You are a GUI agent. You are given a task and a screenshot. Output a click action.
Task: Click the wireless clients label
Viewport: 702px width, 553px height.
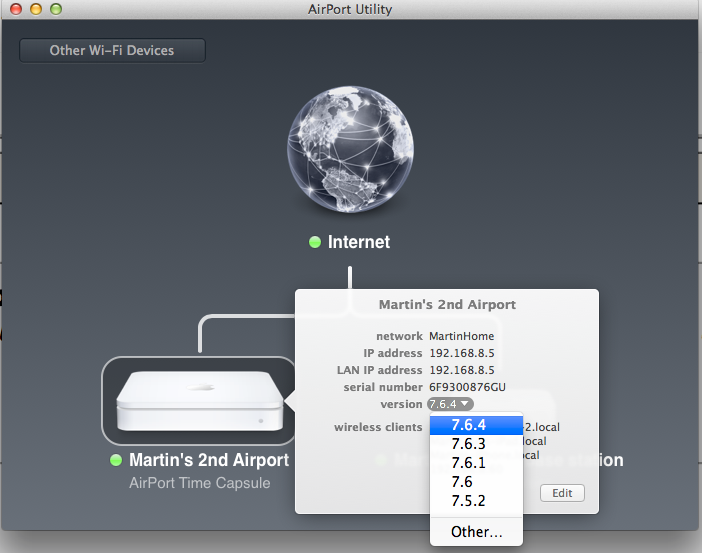coord(378,427)
